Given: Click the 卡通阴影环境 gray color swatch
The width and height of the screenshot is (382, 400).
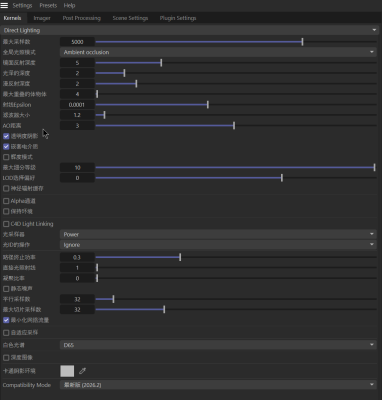Looking at the screenshot, I should click(67, 371).
